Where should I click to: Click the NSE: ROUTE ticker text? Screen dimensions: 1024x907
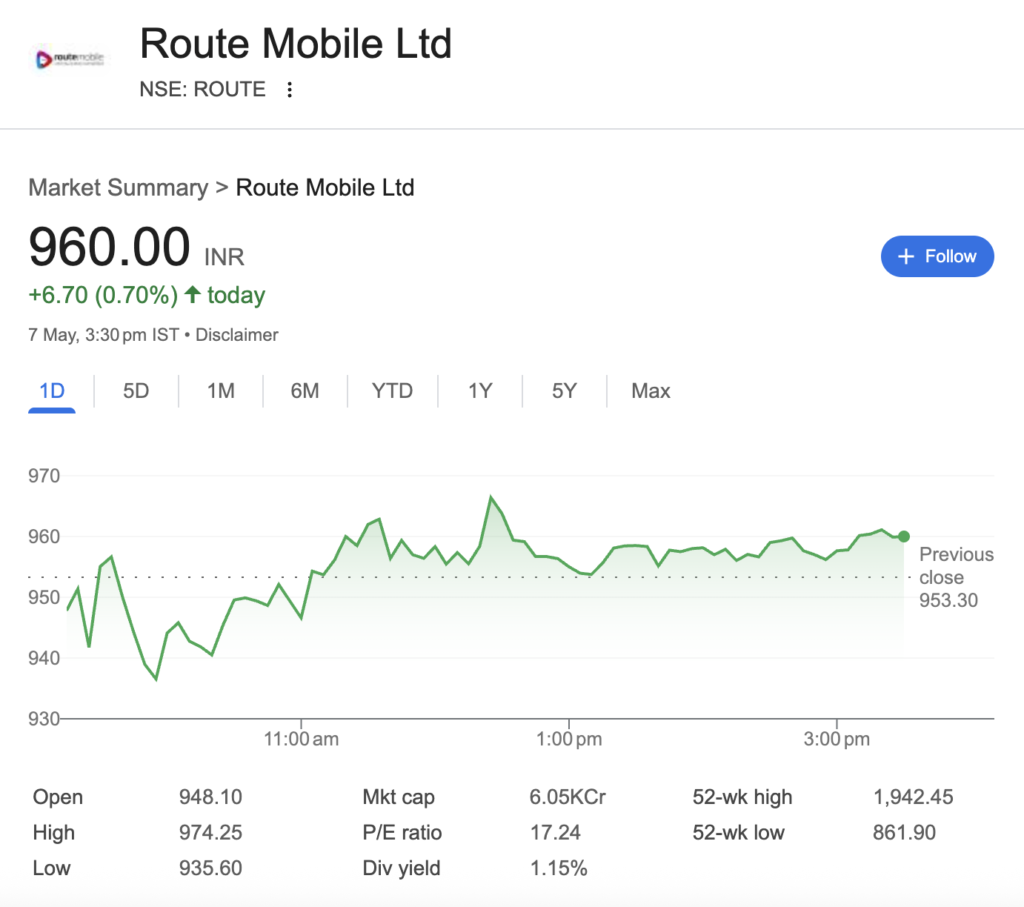tap(202, 89)
